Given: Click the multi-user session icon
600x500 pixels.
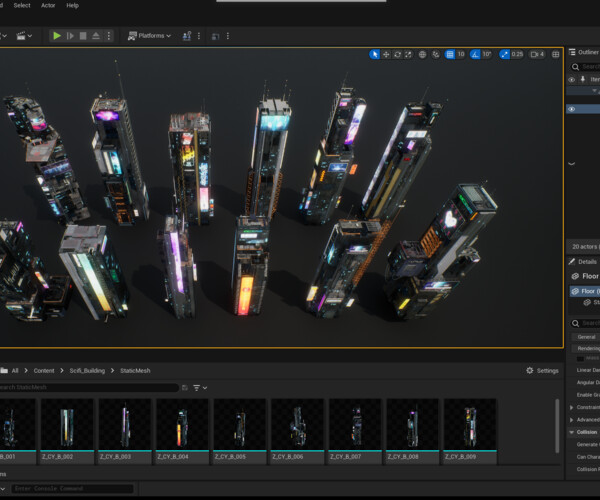Looking at the screenshot, I should coord(187,36).
